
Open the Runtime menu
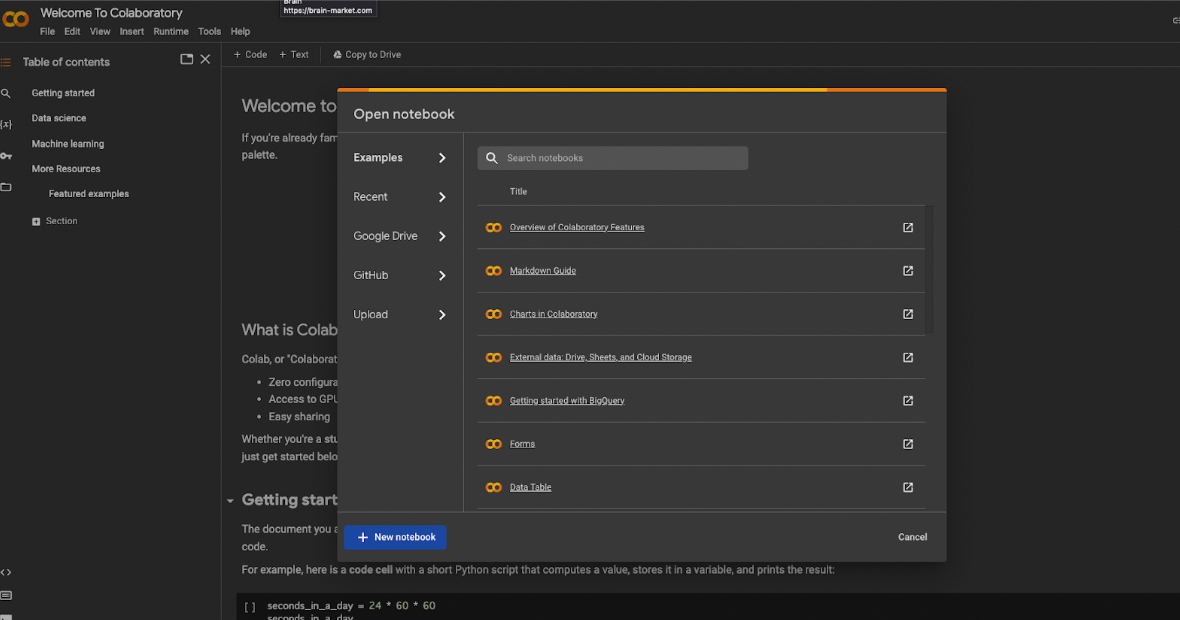[x=171, y=32]
